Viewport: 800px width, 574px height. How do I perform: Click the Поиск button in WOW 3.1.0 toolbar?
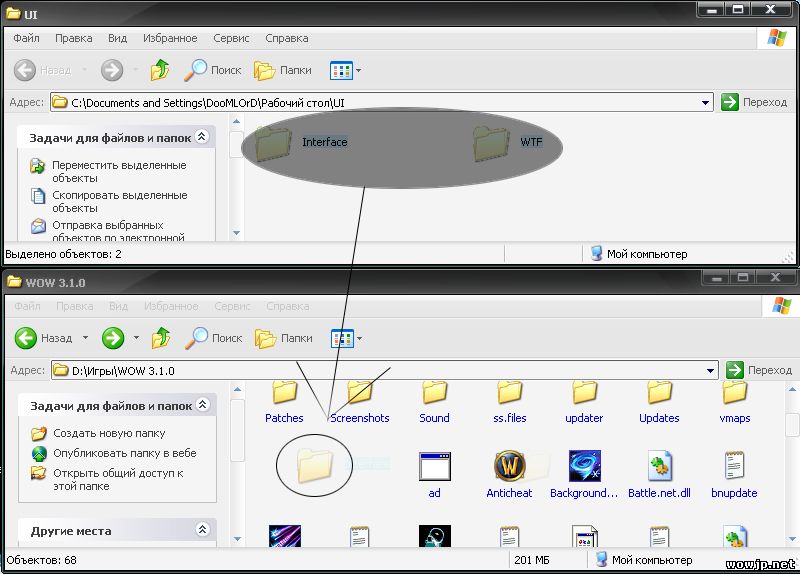[213, 338]
